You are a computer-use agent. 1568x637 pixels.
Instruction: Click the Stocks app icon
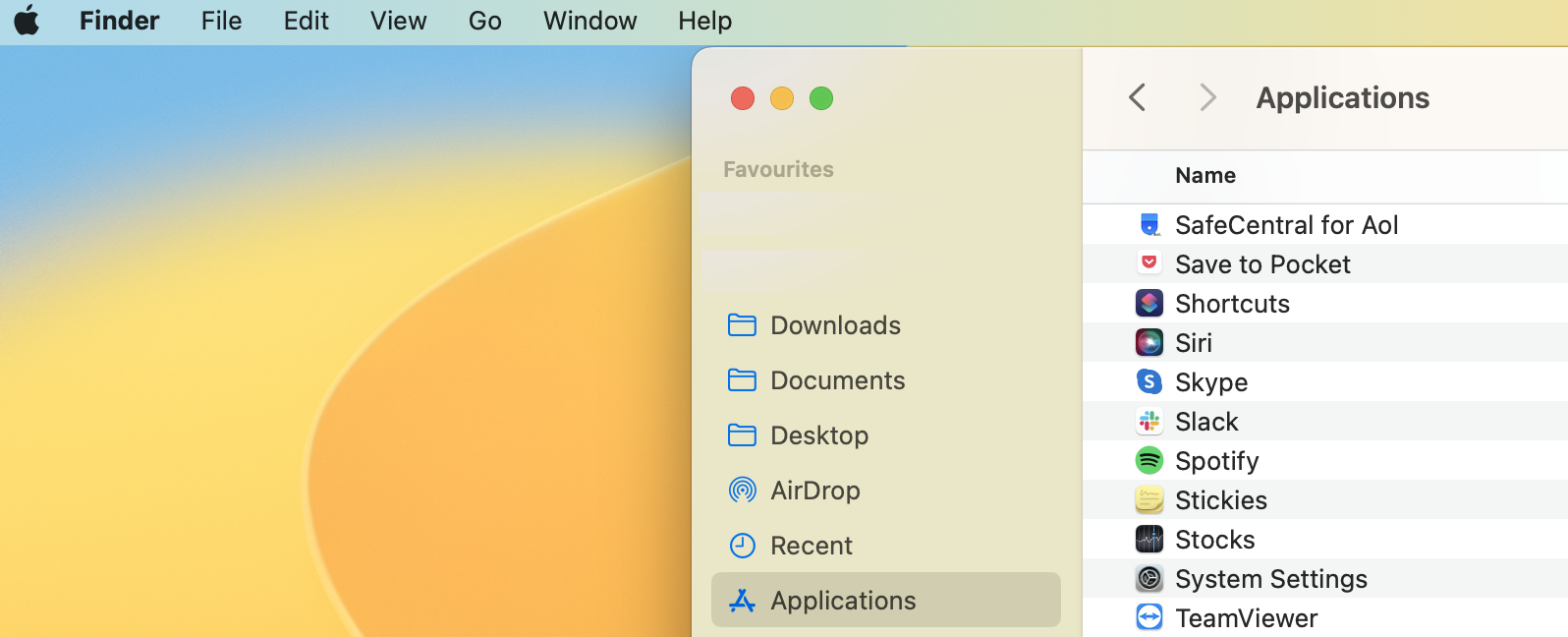tap(1149, 539)
